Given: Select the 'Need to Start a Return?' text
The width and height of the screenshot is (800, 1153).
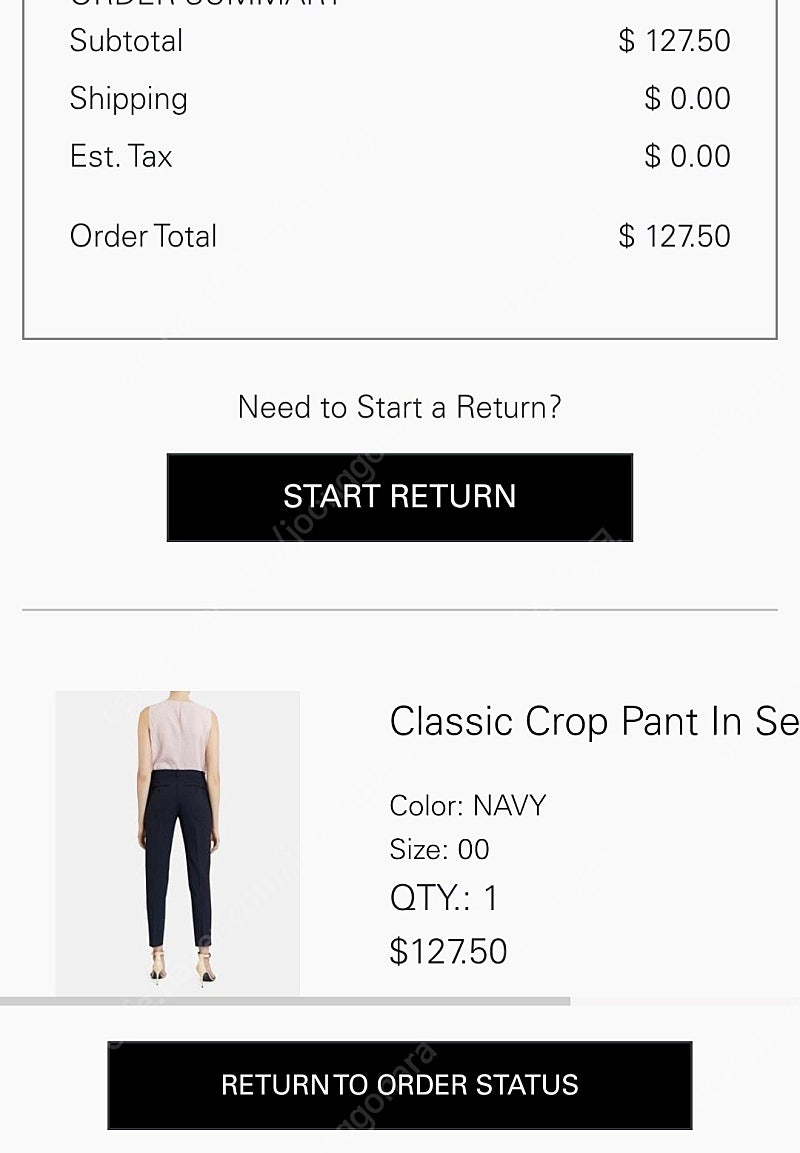Looking at the screenshot, I should point(399,407).
